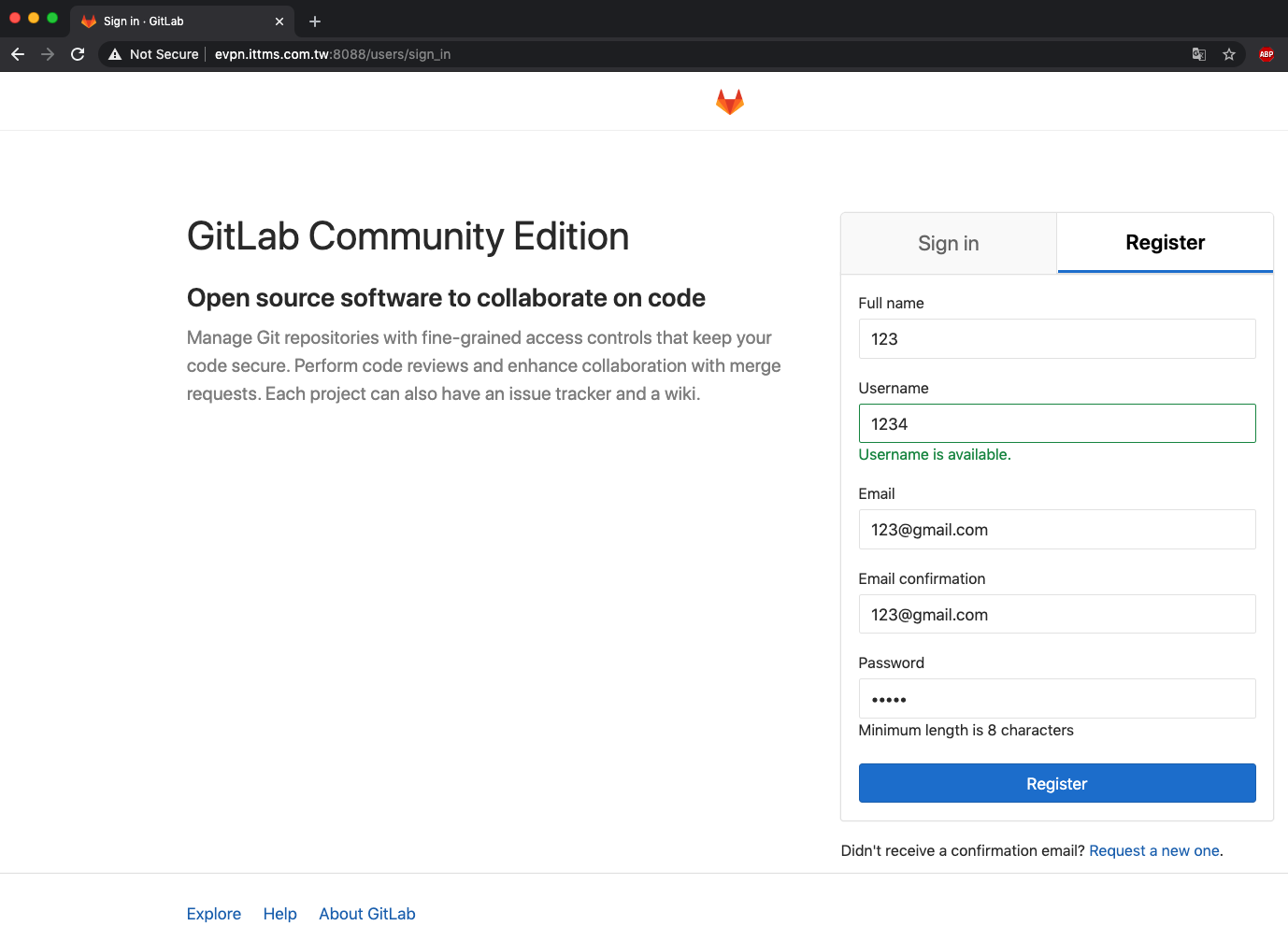Click the Username label

click(x=894, y=388)
